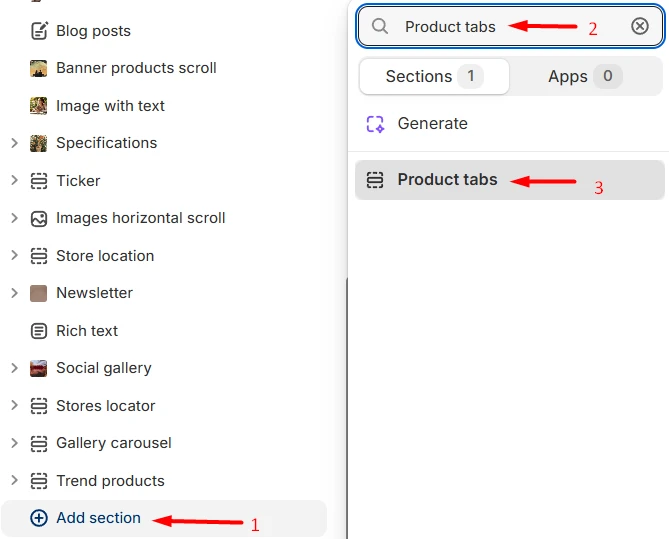
Task: Select Gallery carousel row label
Action: click(114, 443)
